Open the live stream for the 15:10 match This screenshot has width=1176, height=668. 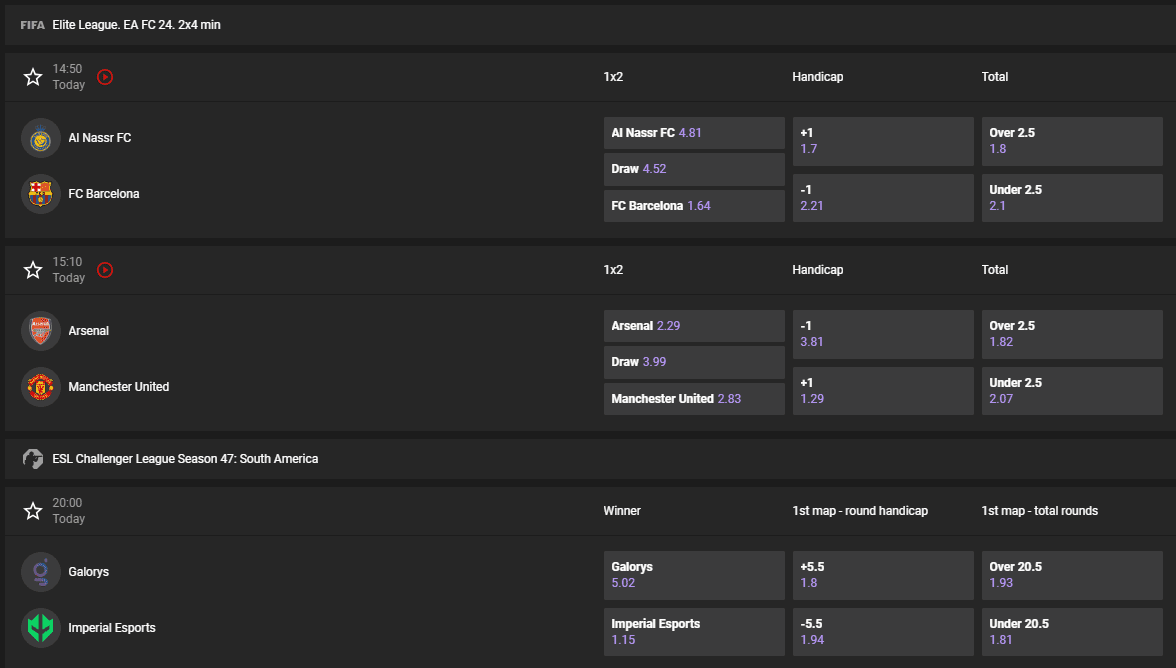point(105,269)
